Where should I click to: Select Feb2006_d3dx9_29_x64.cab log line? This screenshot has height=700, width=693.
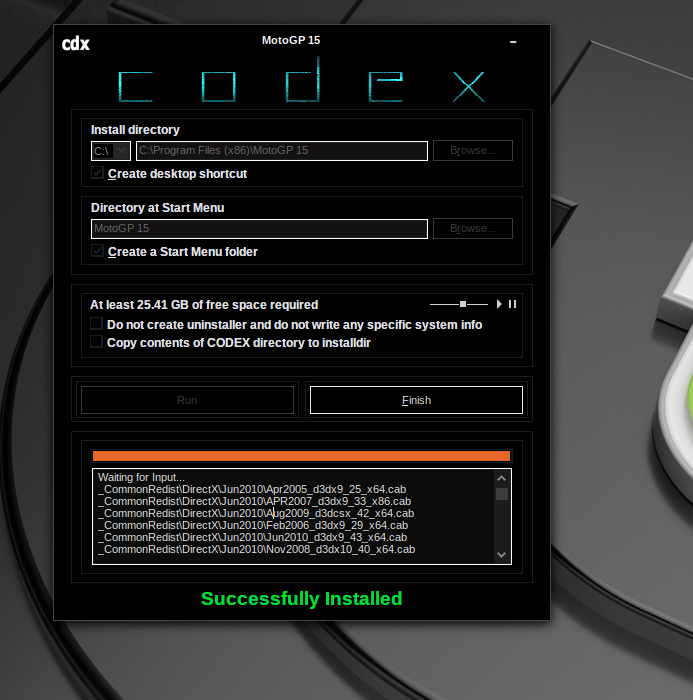click(253, 525)
